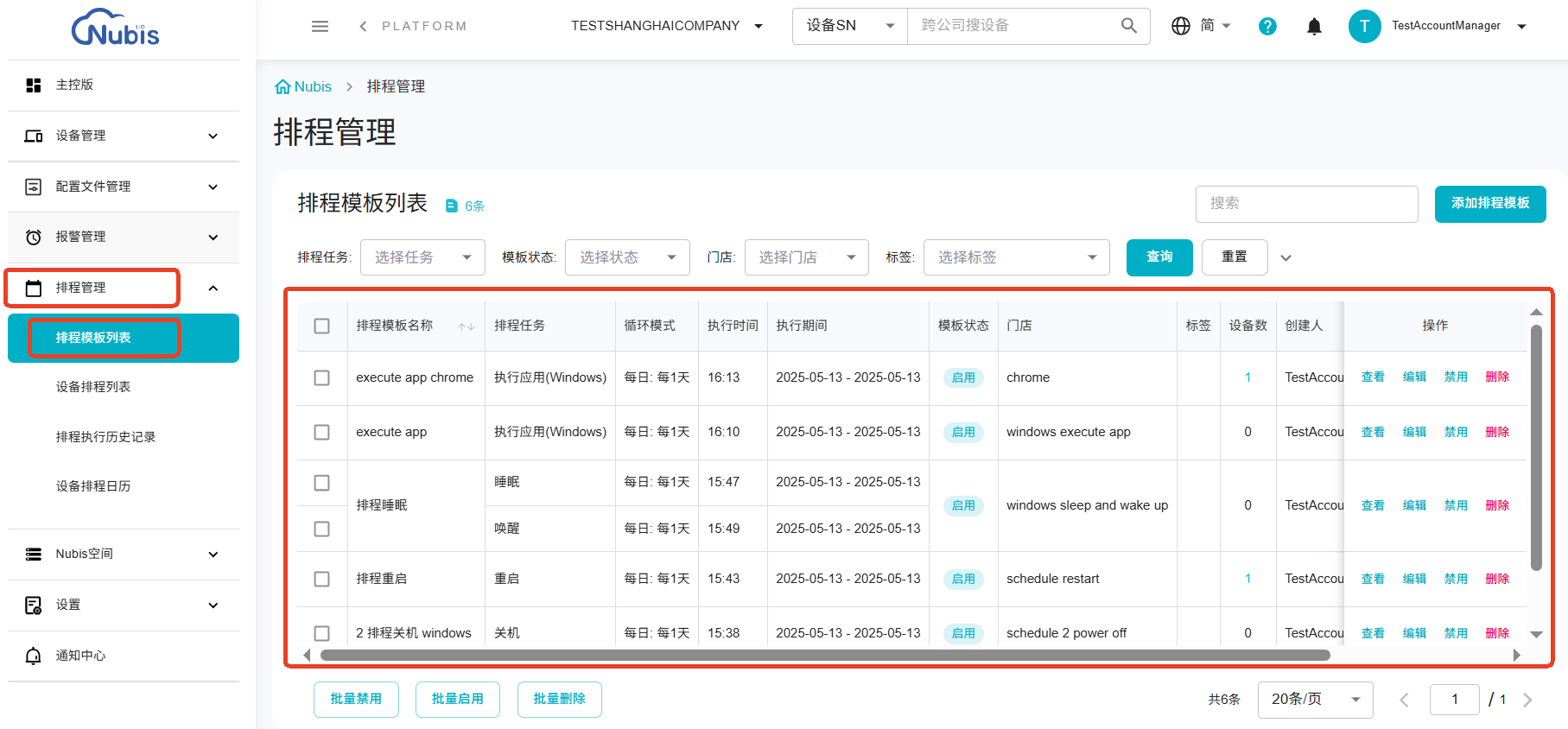Open the notifications bell icon
Viewport: 1568px width, 729px height.
click(1314, 26)
